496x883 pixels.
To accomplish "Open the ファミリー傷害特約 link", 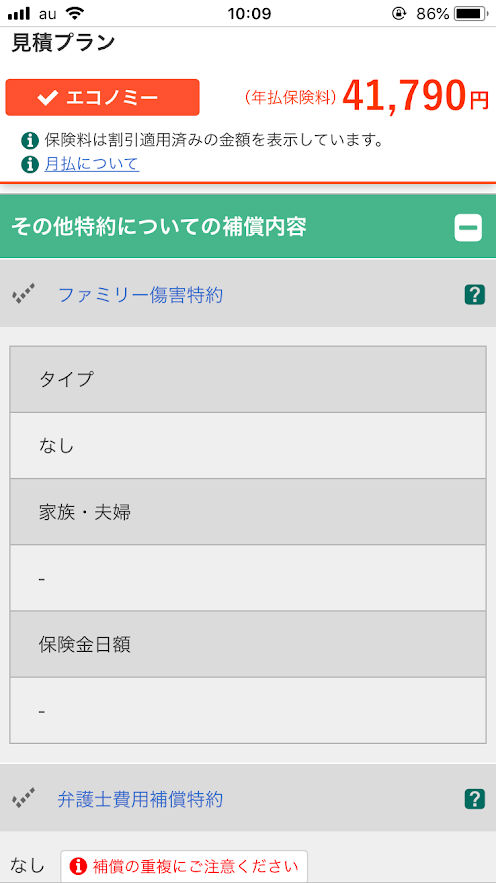I will click(x=141, y=295).
